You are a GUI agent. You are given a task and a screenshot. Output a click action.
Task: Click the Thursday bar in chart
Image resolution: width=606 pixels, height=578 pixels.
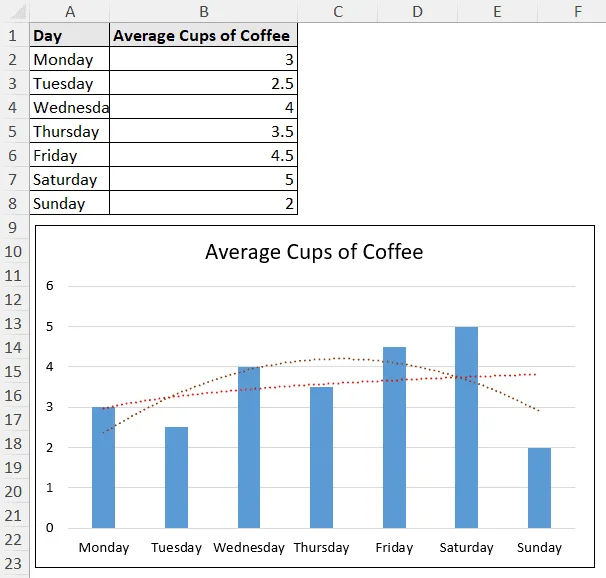(321, 457)
